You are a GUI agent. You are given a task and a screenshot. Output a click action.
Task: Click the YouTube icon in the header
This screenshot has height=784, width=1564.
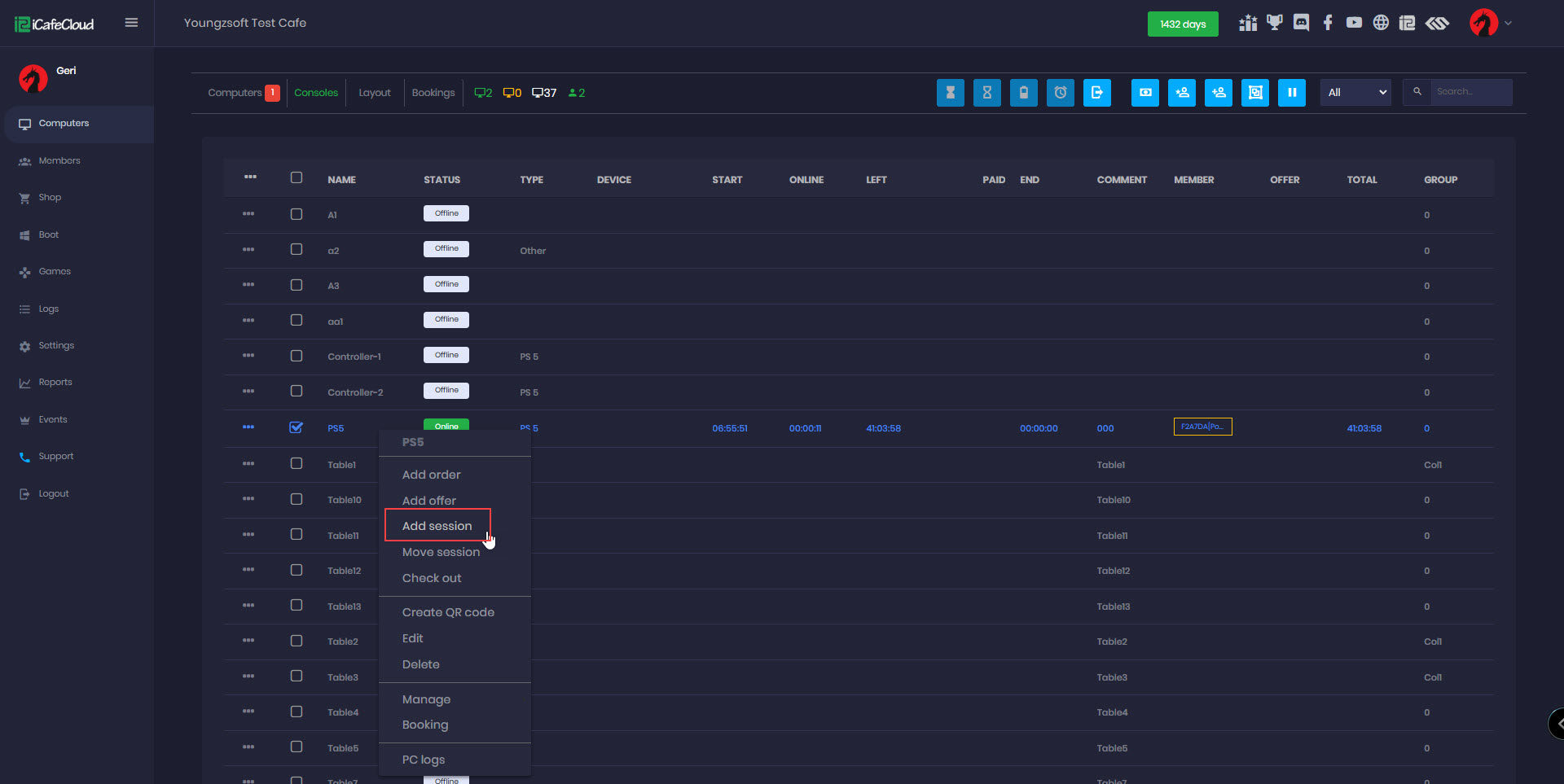pos(1354,23)
